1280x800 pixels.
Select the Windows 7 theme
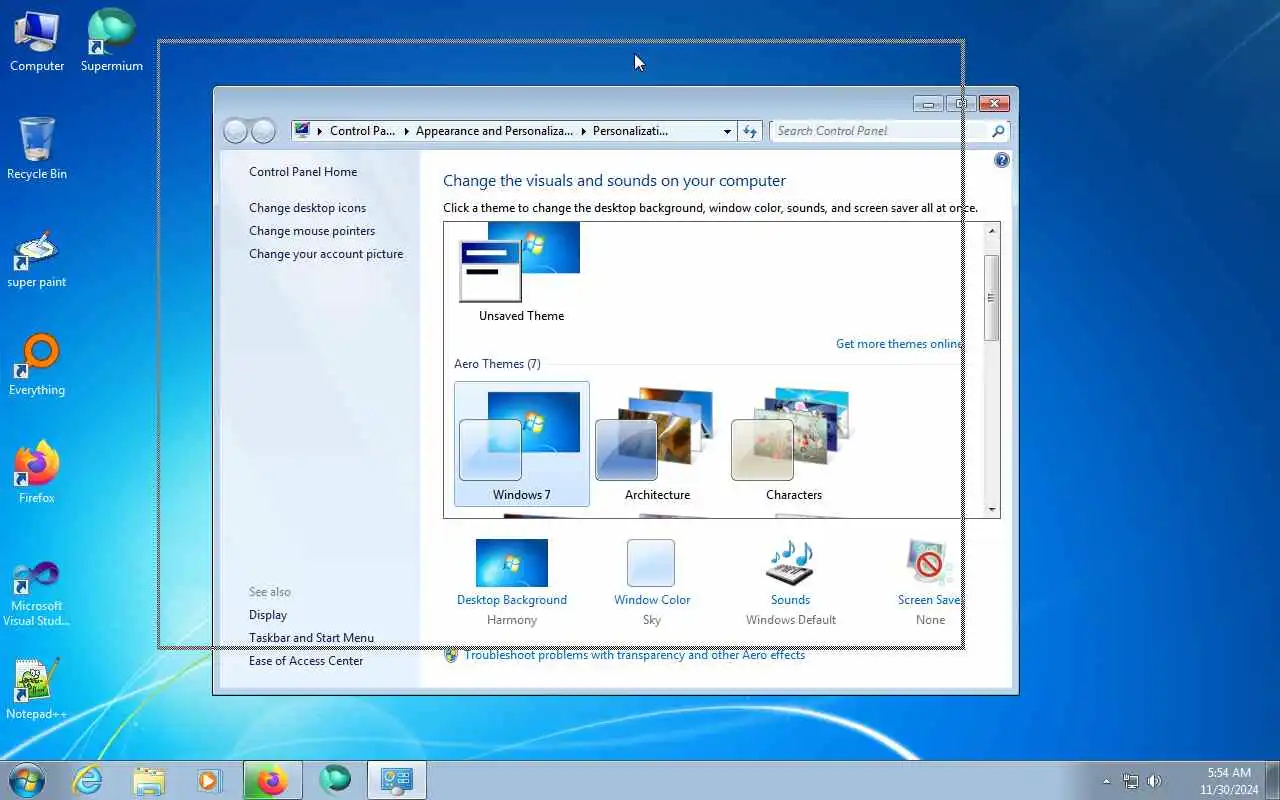point(521,444)
